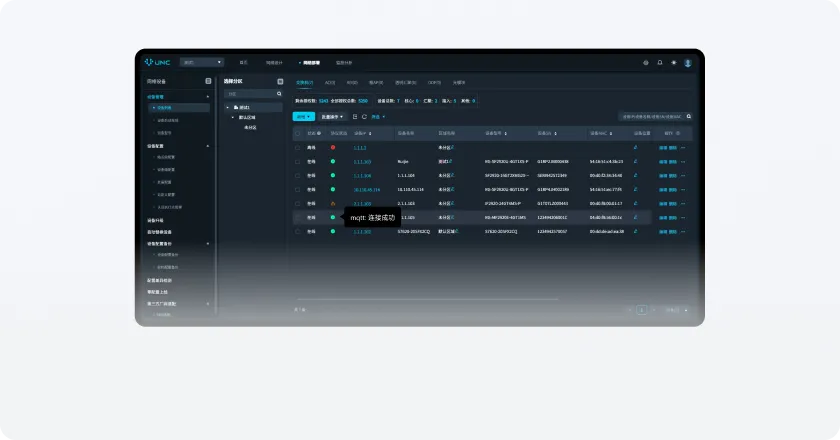This screenshot has width=840, height=440.
Task: Open the cyan add button dropdown
Action: [x=304, y=116]
